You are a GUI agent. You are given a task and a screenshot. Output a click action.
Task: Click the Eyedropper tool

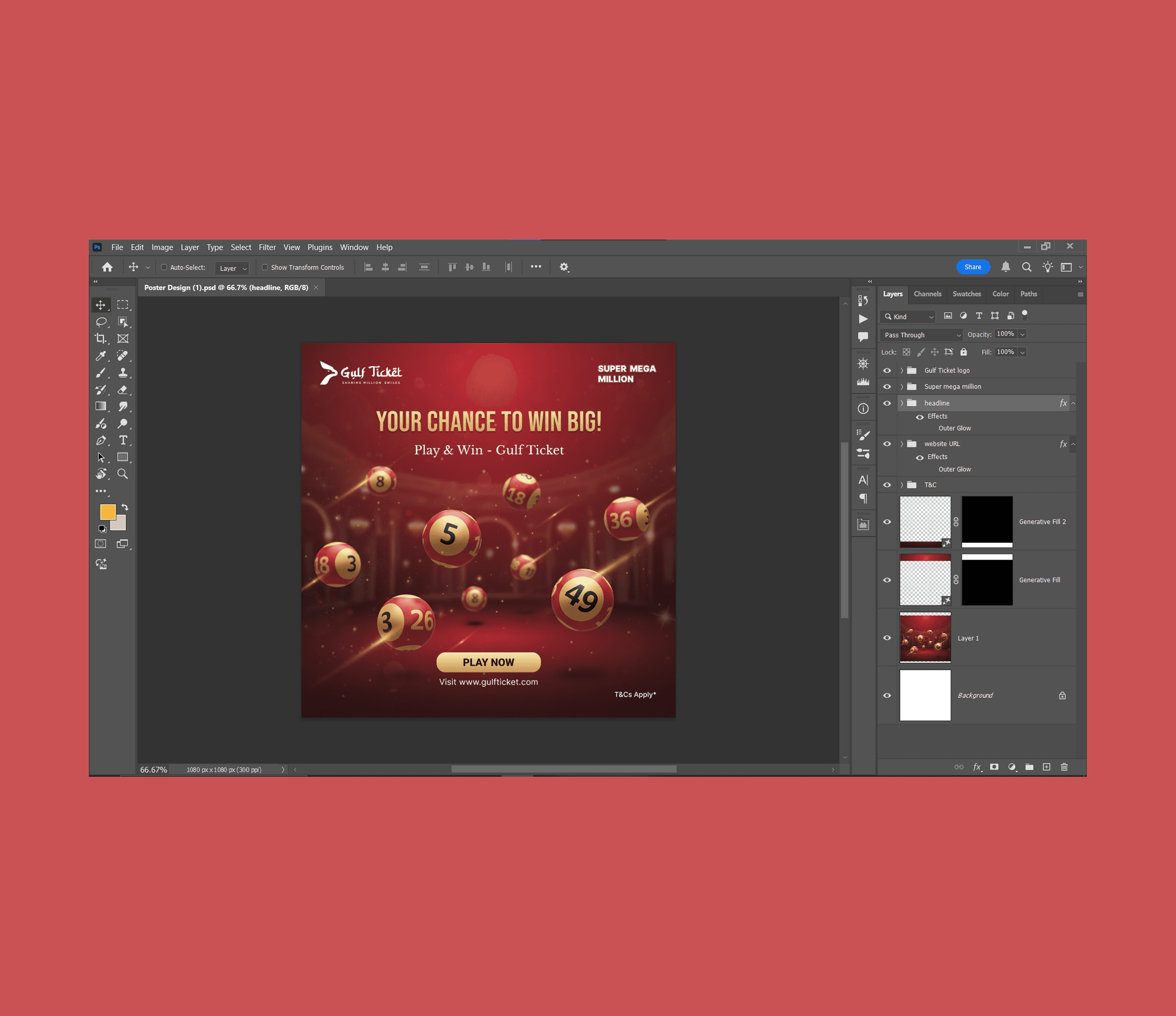(x=101, y=356)
